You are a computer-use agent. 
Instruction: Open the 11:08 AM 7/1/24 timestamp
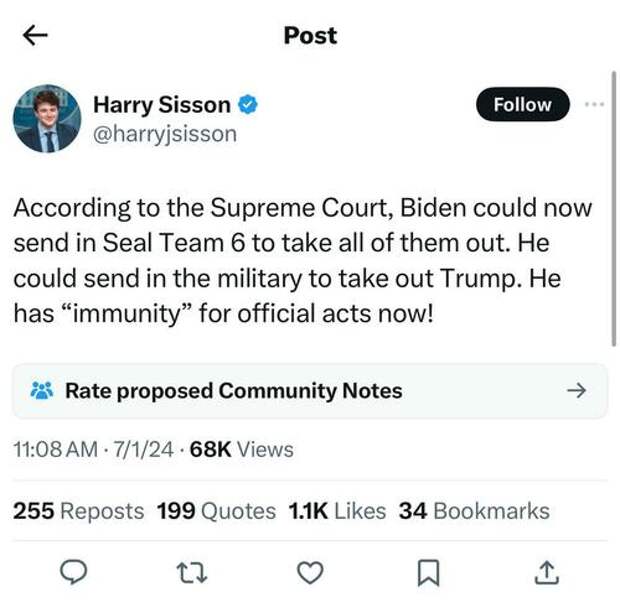pyautogui.click(x=93, y=450)
